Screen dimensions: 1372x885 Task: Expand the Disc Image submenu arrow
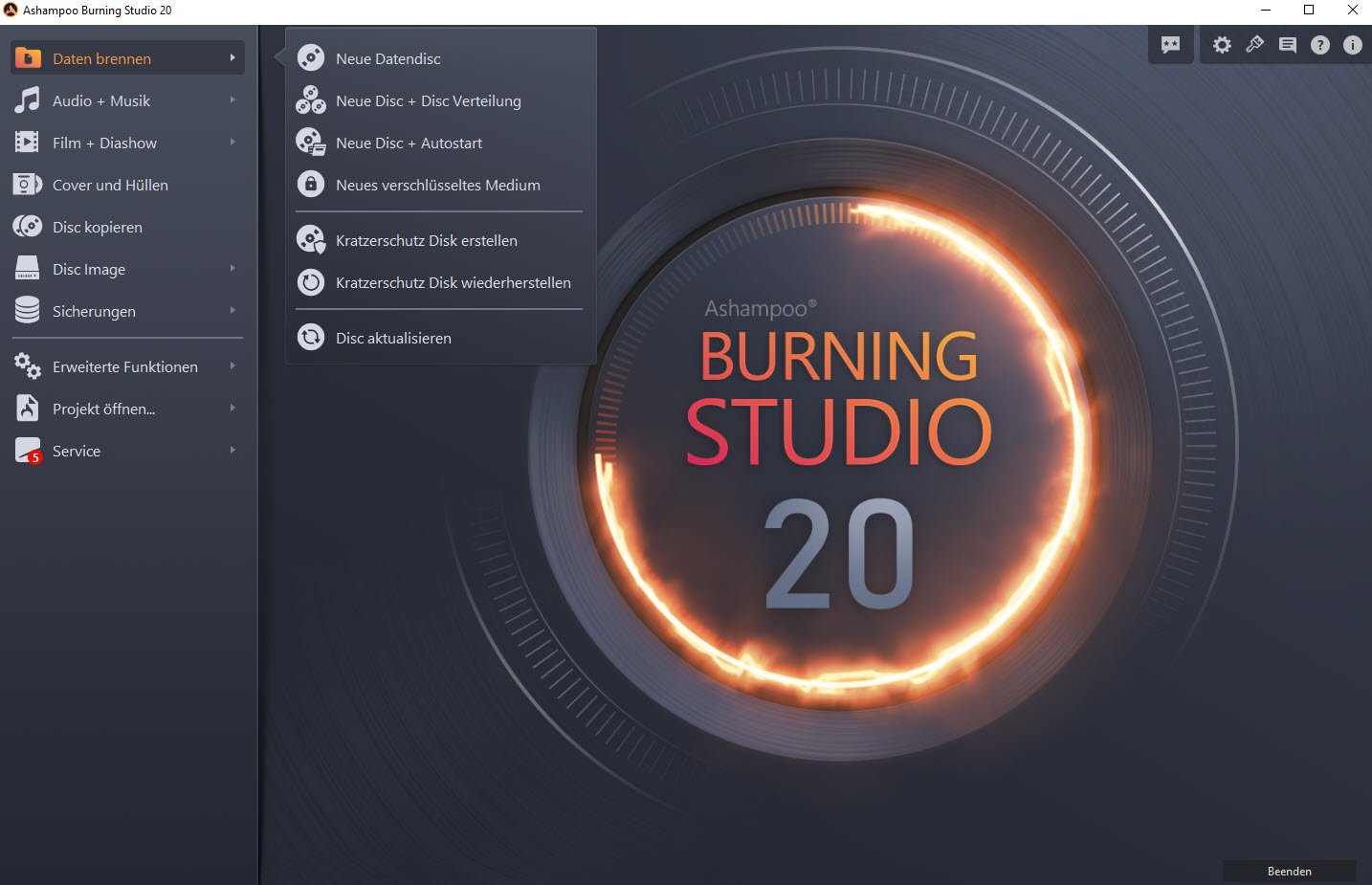pyautogui.click(x=232, y=269)
